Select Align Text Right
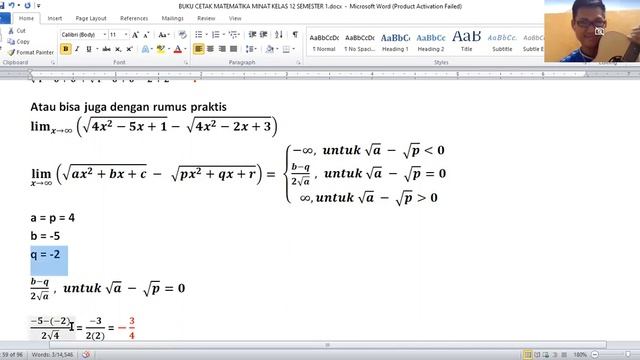 pyautogui.click(x=222, y=49)
